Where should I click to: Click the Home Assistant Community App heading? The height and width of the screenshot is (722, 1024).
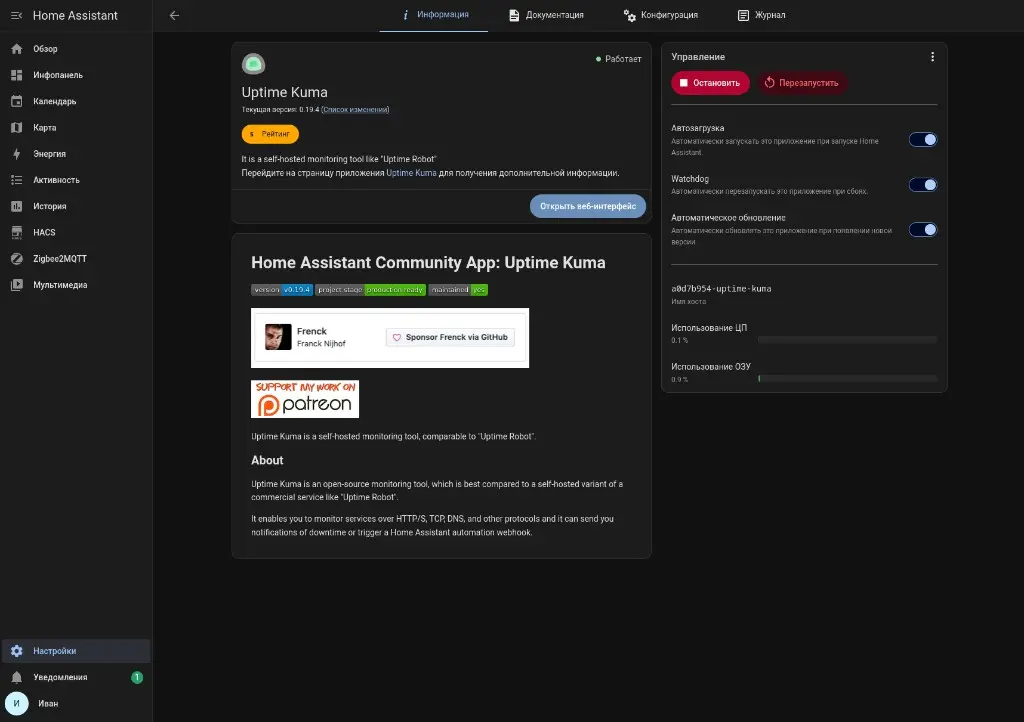(x=428, y=262)
